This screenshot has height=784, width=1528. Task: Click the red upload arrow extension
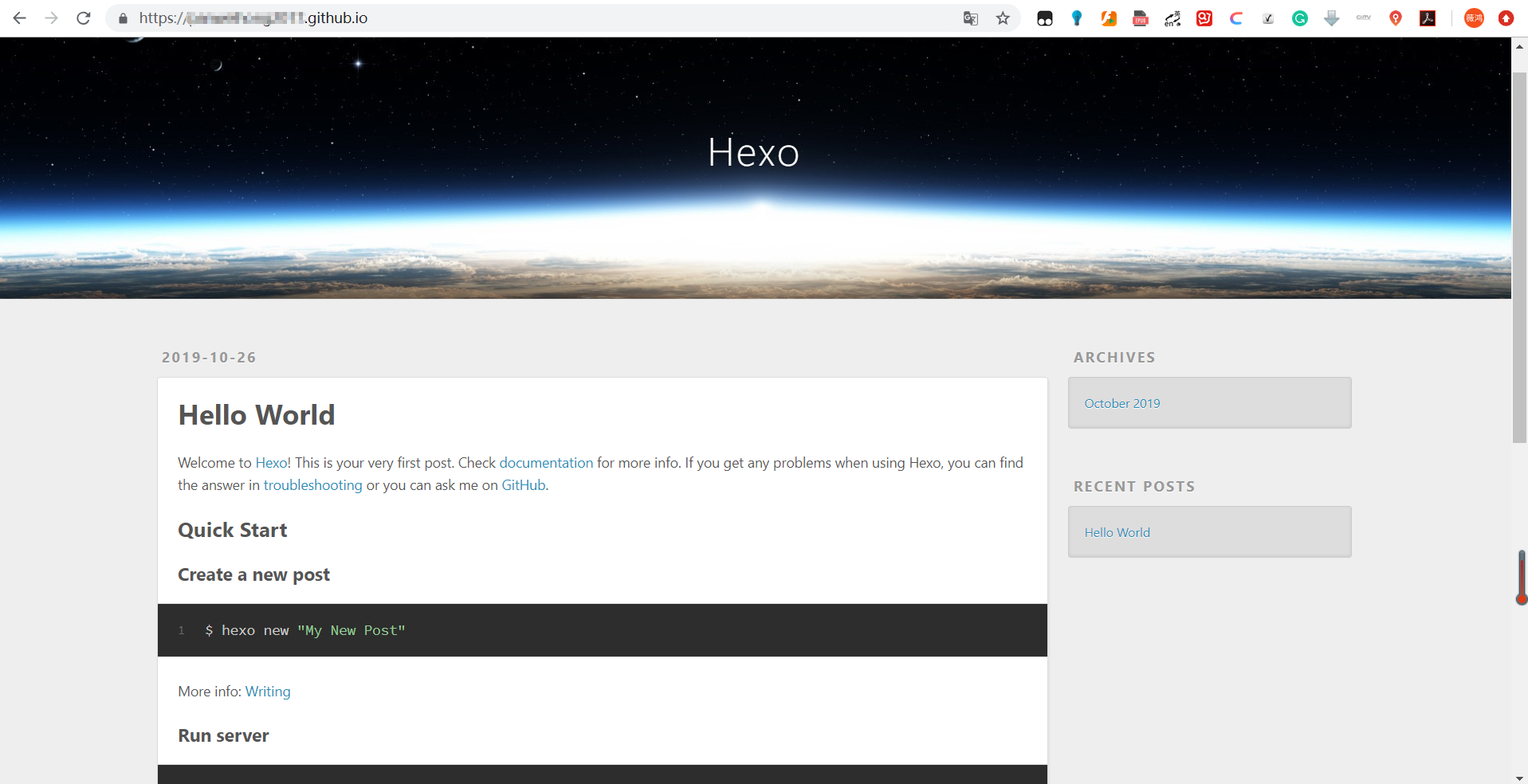(1506, 18)
